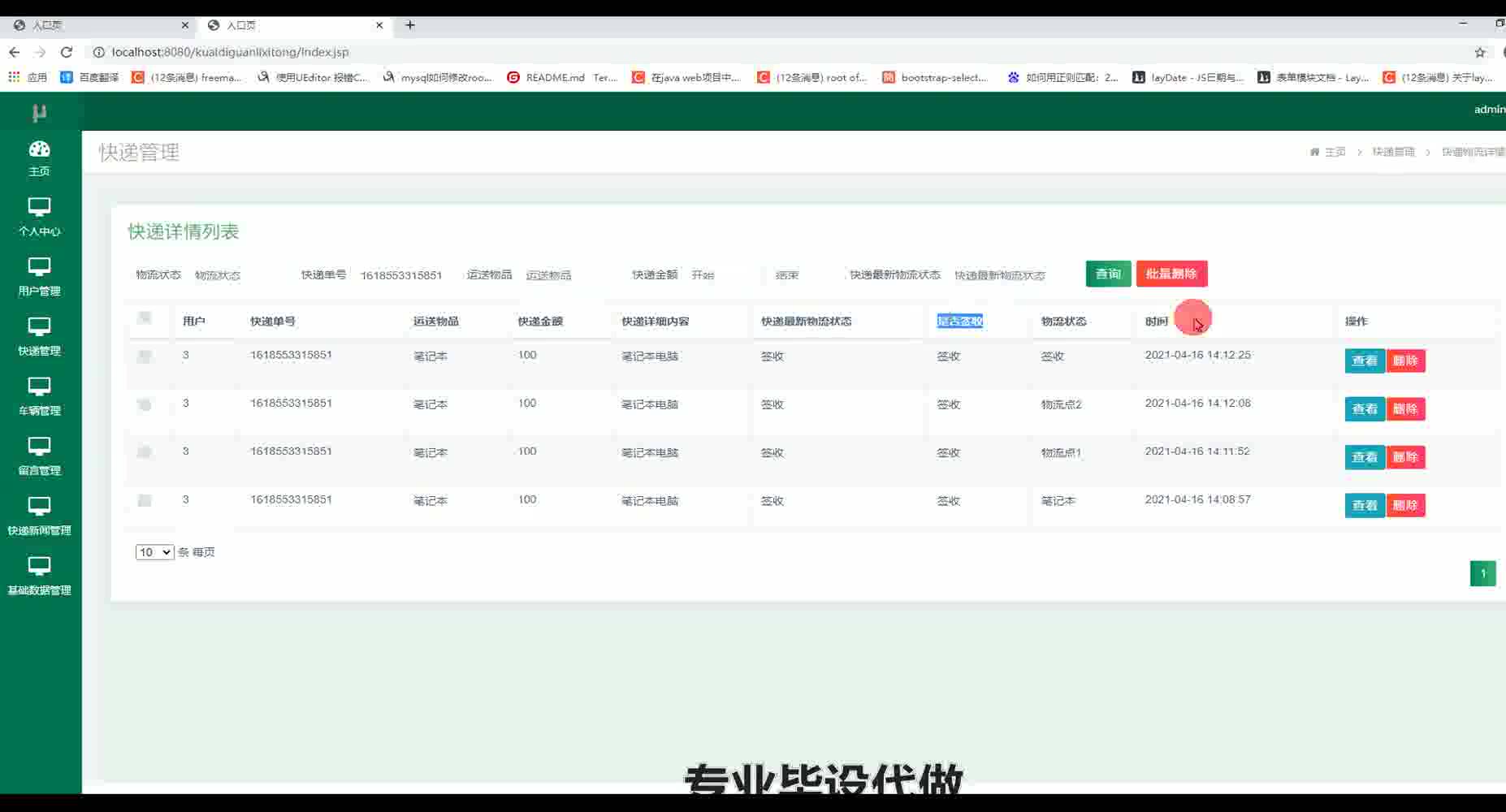Viewport: 1506px width, 812px height.
Task: Focus the 快递单号 filter input
Action: click(406, 275)
